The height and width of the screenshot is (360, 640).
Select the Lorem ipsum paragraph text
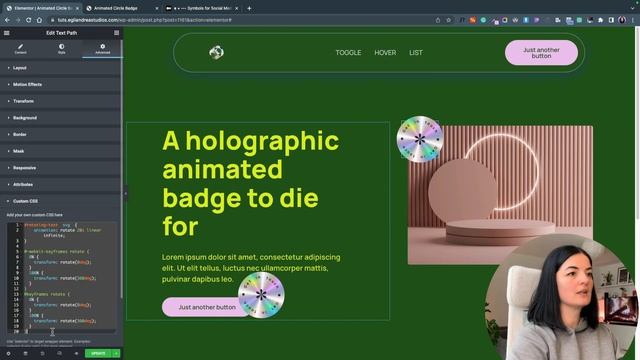pos(251,268)
